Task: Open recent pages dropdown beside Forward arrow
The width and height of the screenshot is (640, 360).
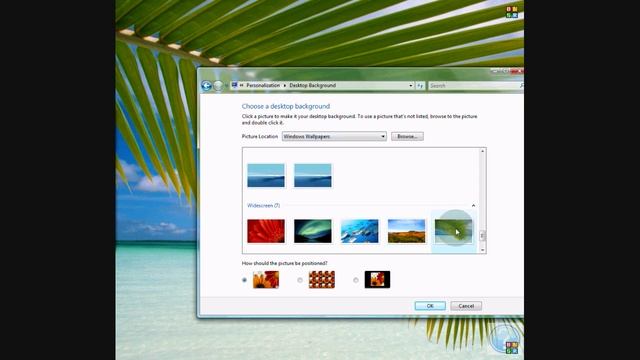Action: (226, 86)
